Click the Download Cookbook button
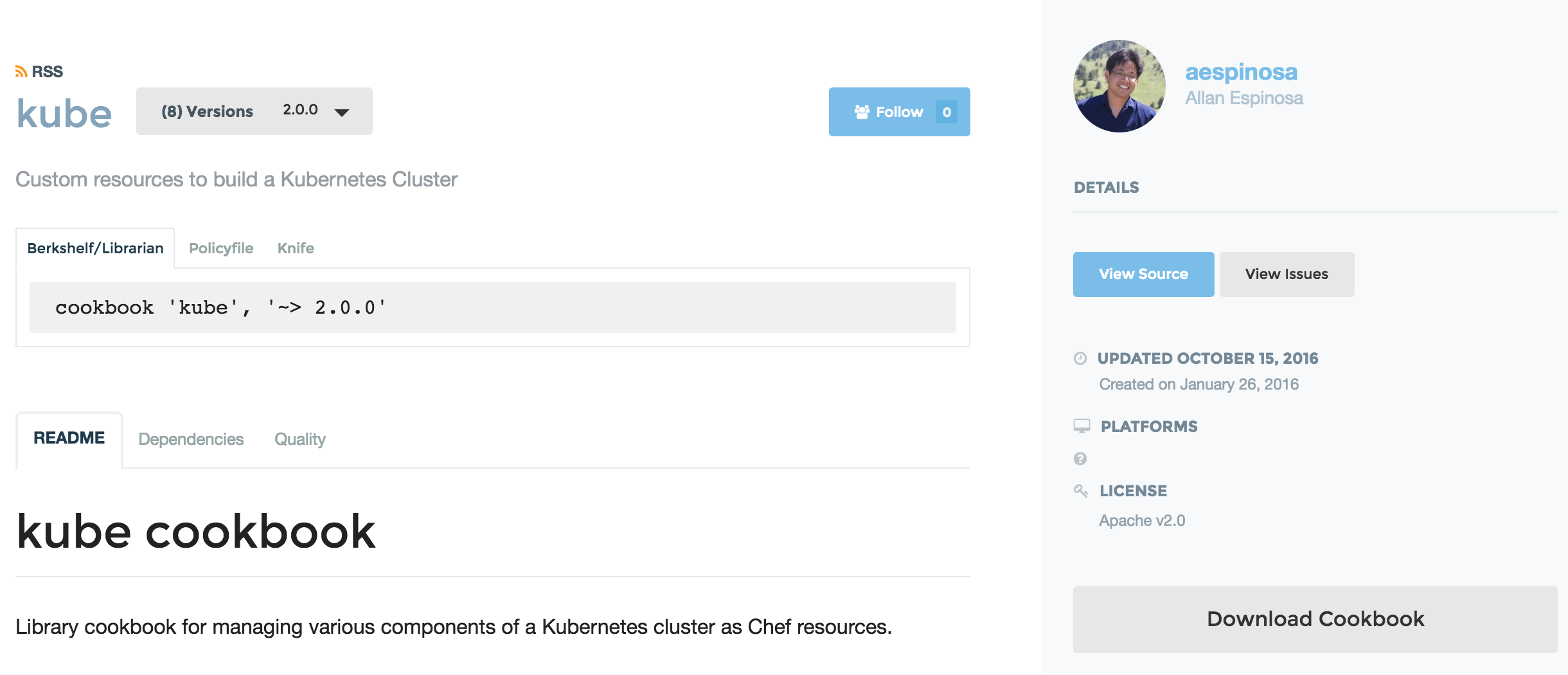The width and height of the screenshot is (1568, 675). (1315, 619)
